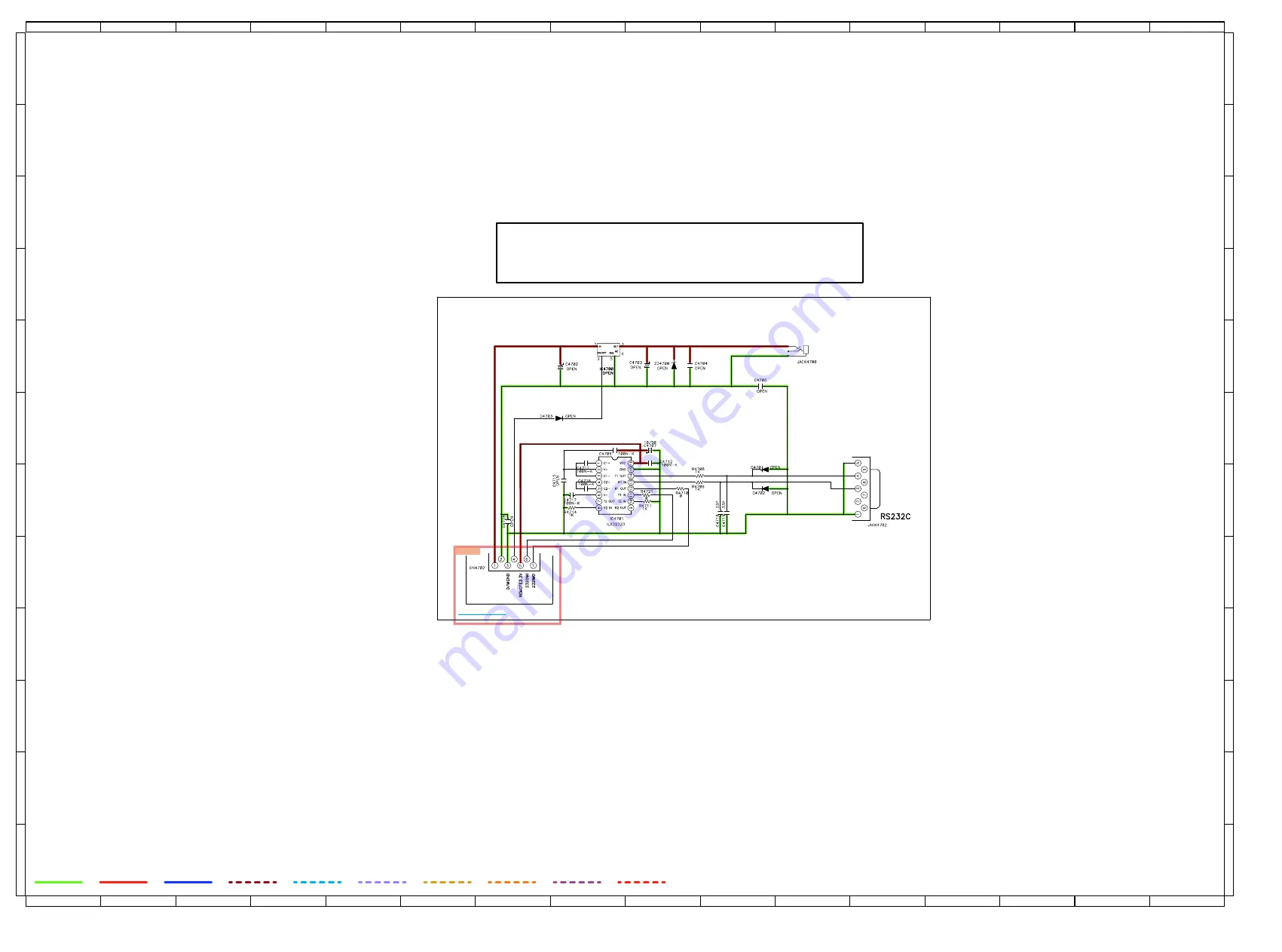Click the CN4702 connector label
The height and width of the screenshot is (952, 1282).
click(x=477, y=568)
